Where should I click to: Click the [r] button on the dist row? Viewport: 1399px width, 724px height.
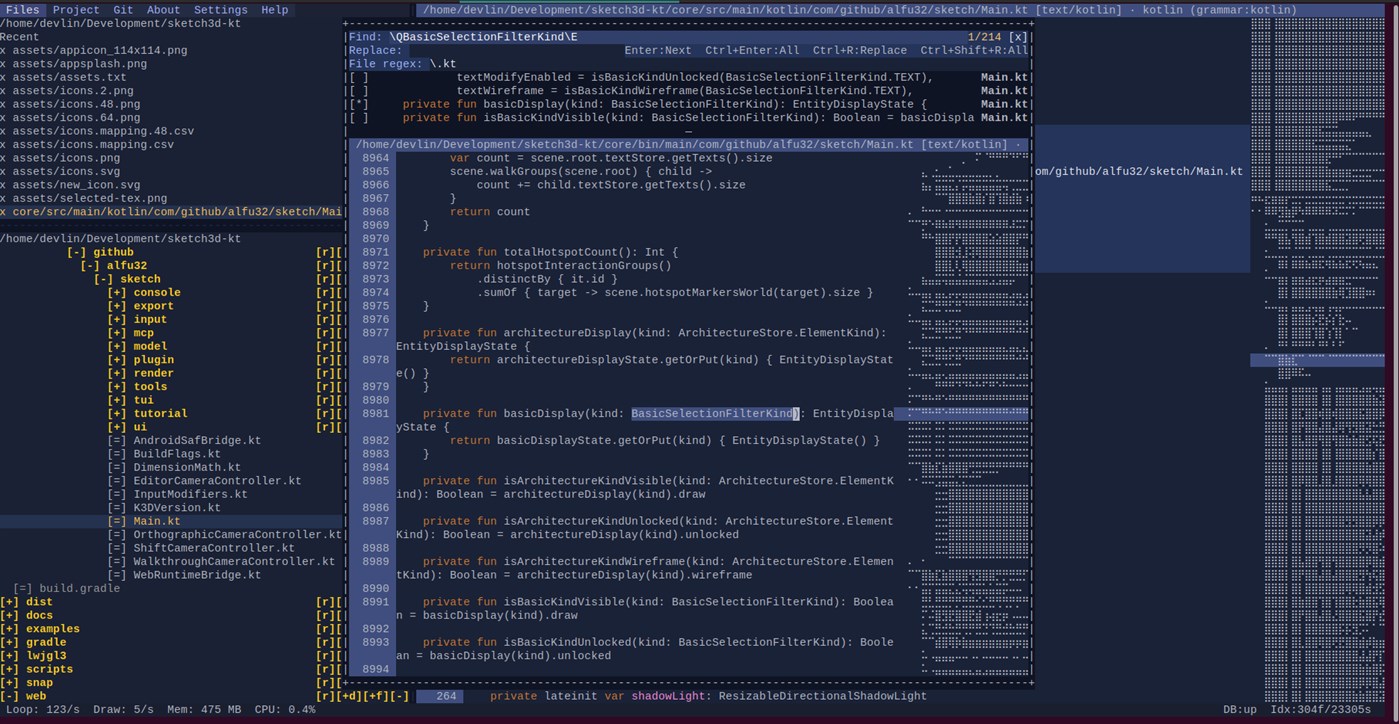[325, 602]
